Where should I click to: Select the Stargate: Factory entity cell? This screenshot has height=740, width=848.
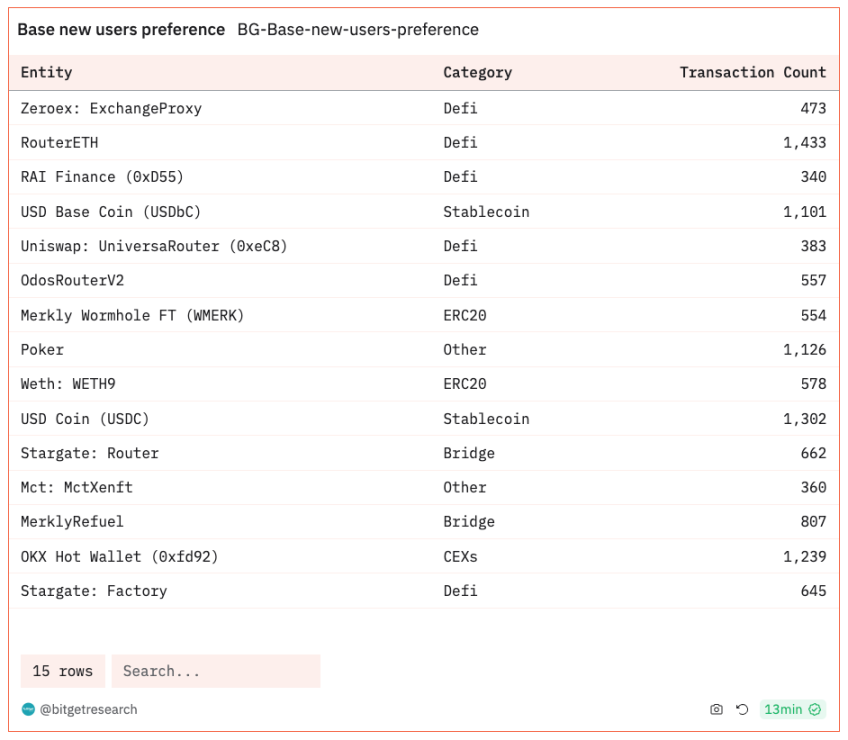(94, 591)
